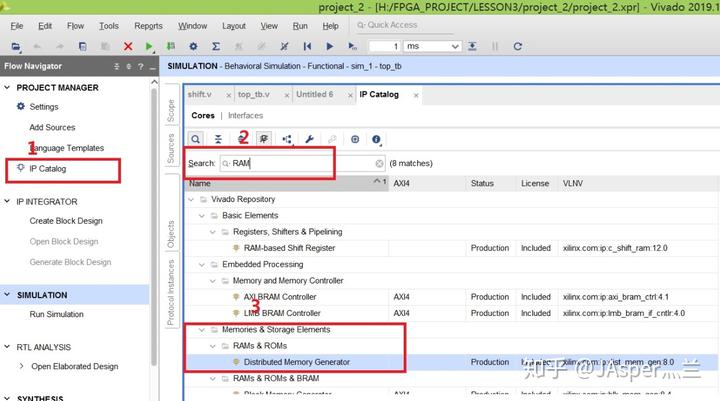Click Add Sources in Flow Navigator

coord(52,127)
